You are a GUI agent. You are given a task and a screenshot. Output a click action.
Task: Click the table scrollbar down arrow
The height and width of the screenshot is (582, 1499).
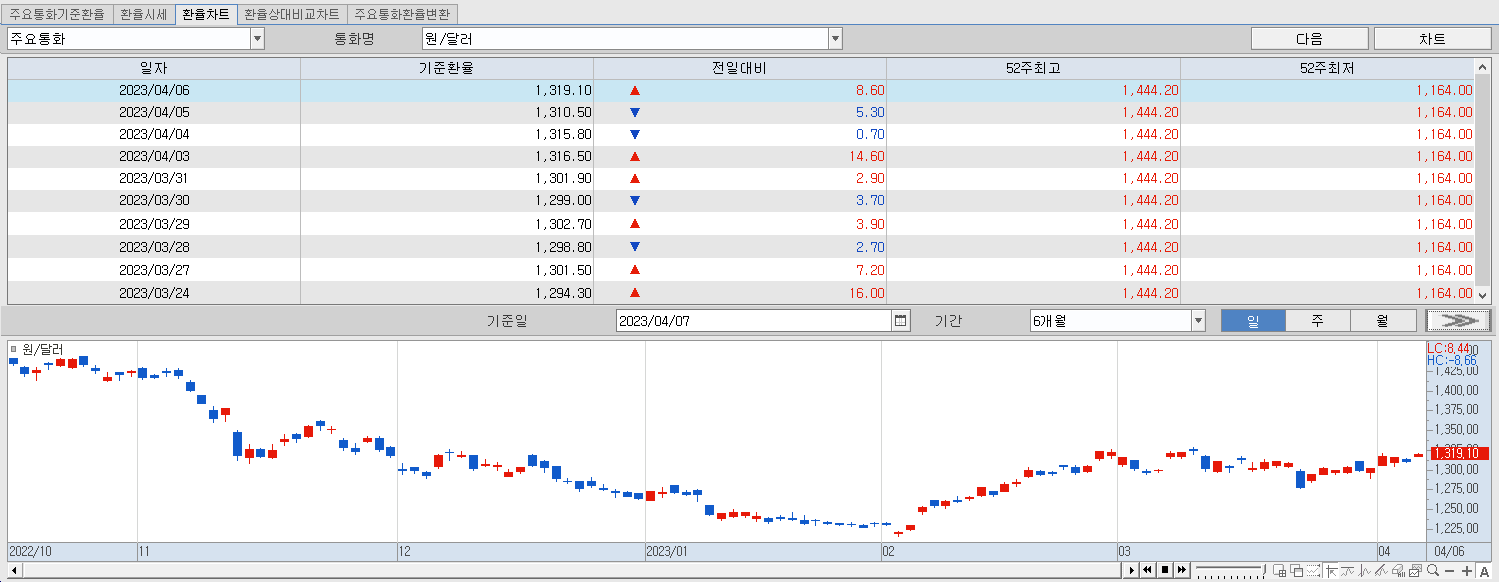click(1482, 295)
